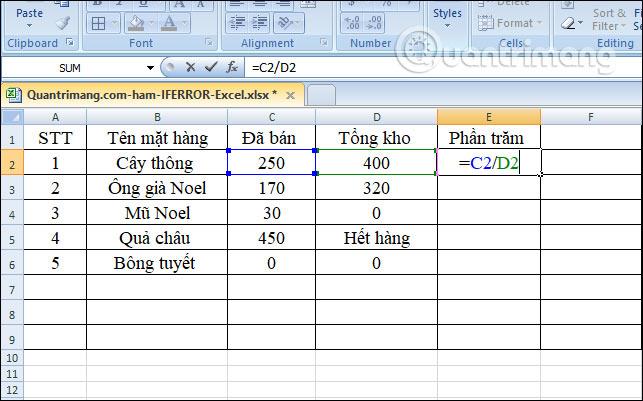Select the 'Bông tuyết' cell
643x401 pixels.
coord(157,263)
